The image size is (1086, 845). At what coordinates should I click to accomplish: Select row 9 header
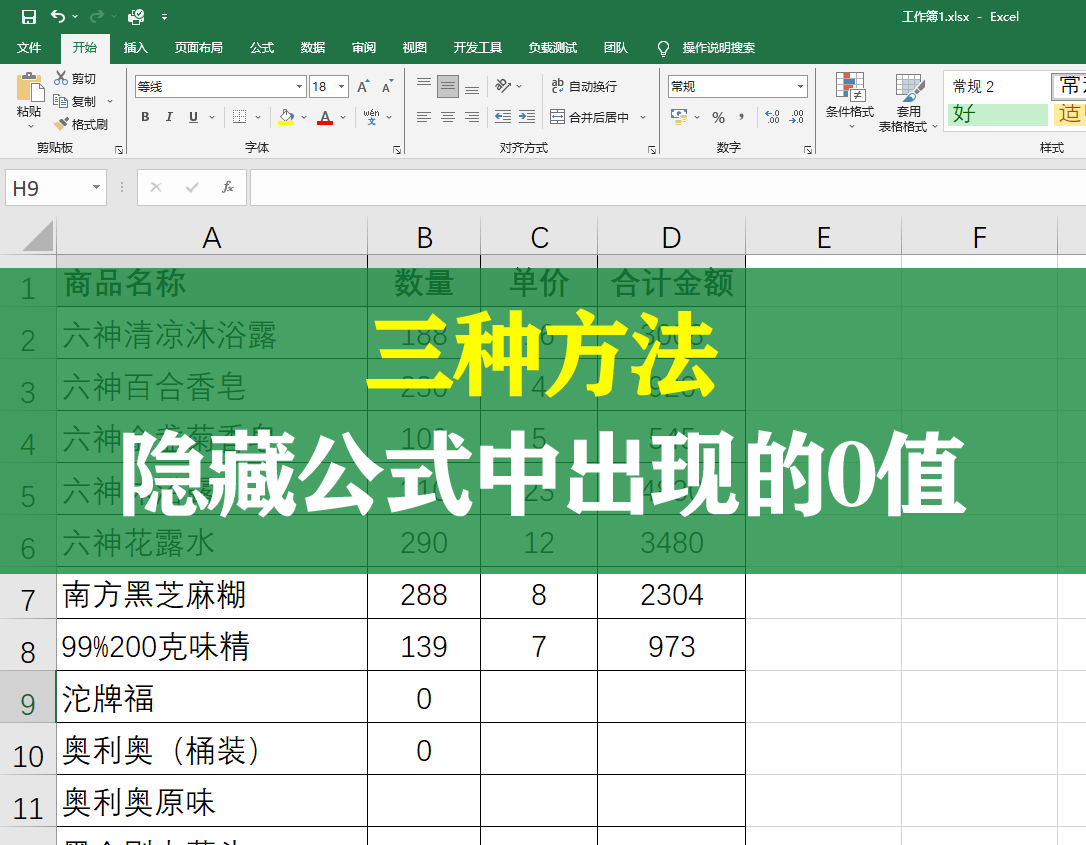28,697
